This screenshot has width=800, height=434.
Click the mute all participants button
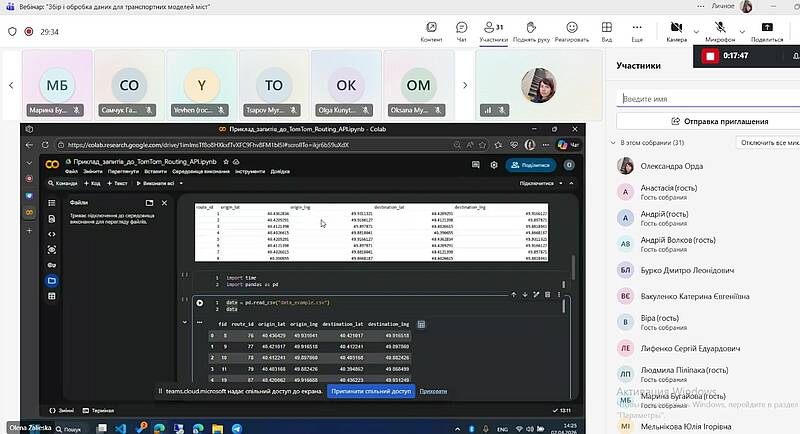pos(769,143)
